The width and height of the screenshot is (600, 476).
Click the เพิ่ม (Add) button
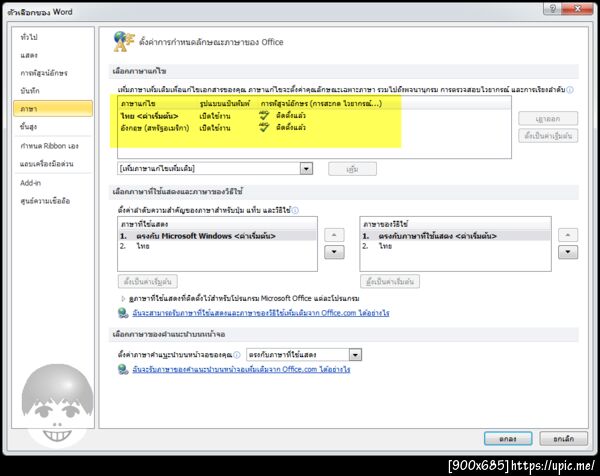click(352, 169)
